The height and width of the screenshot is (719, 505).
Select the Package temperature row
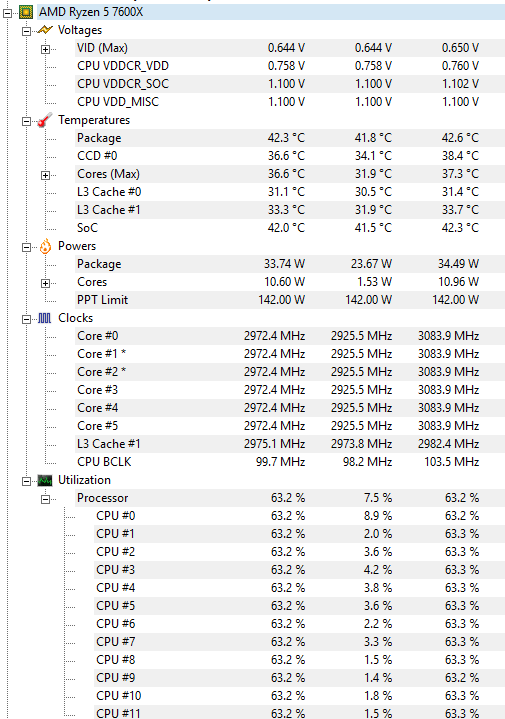290,138
